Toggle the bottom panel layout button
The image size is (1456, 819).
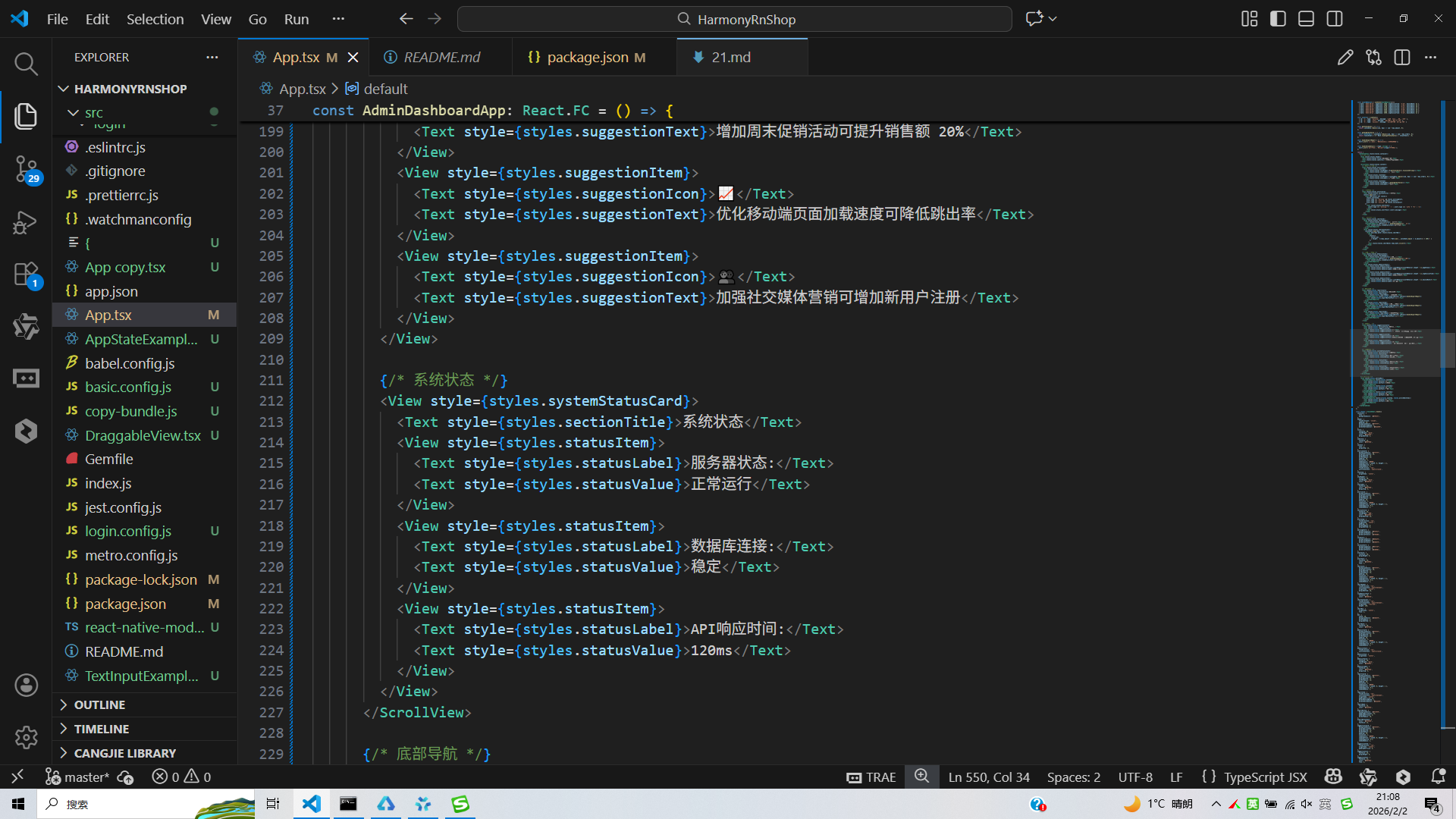[x=1306, y=19]
